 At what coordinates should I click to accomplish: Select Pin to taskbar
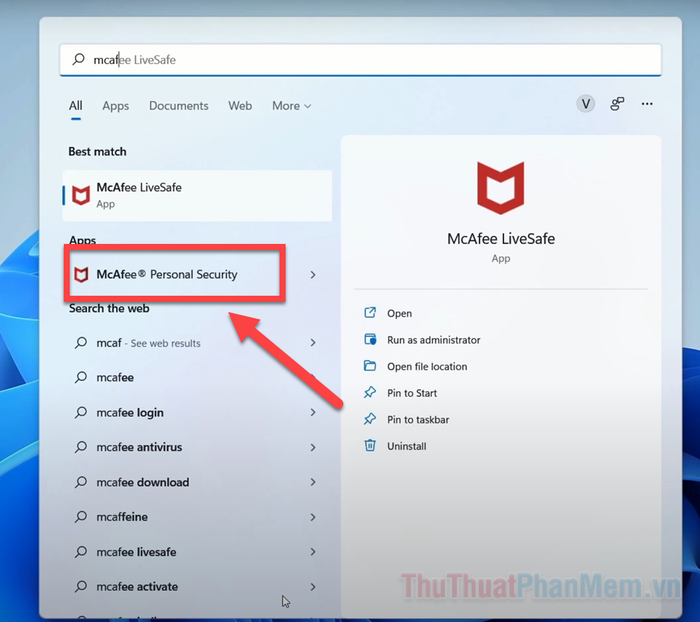(x=418, y=420)
